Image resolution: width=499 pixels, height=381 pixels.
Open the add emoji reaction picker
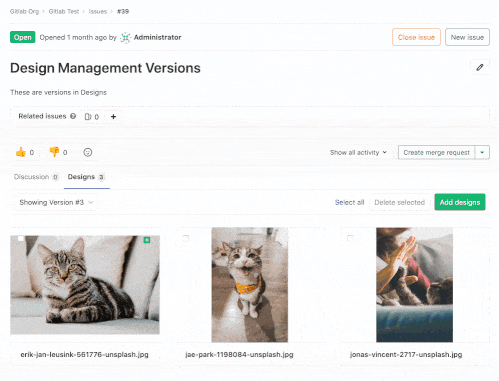tap(88, 152)
